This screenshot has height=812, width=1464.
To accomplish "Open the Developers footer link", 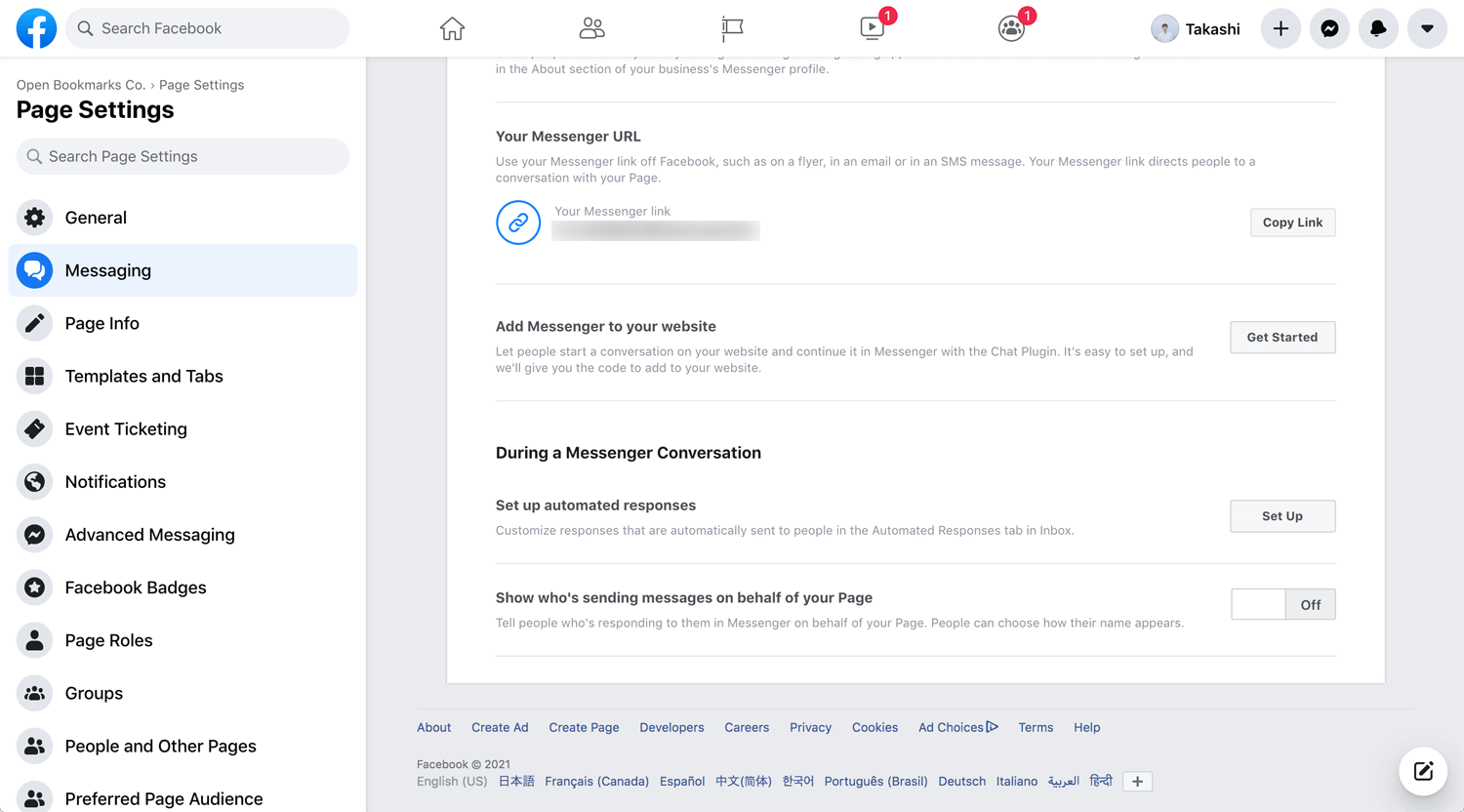I will click(671, 727).
